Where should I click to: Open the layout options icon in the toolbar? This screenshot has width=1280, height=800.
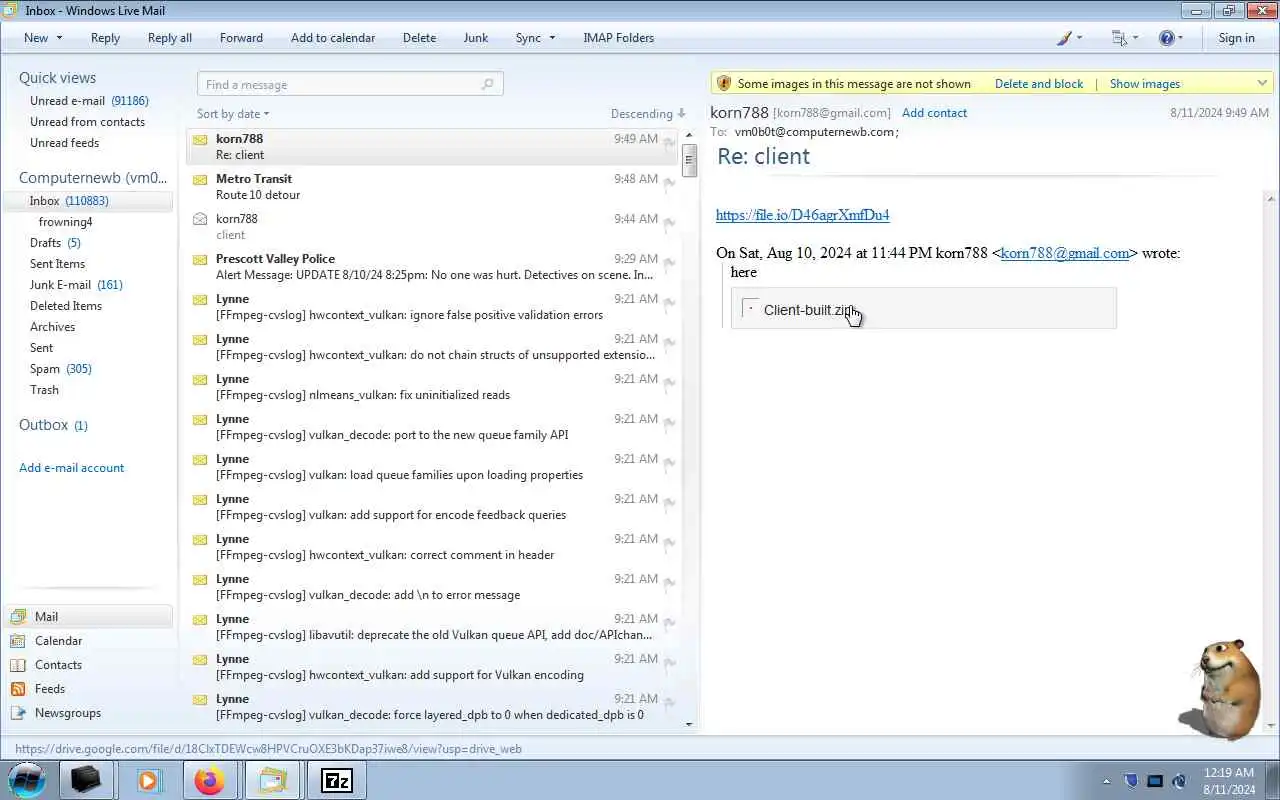1119,38
